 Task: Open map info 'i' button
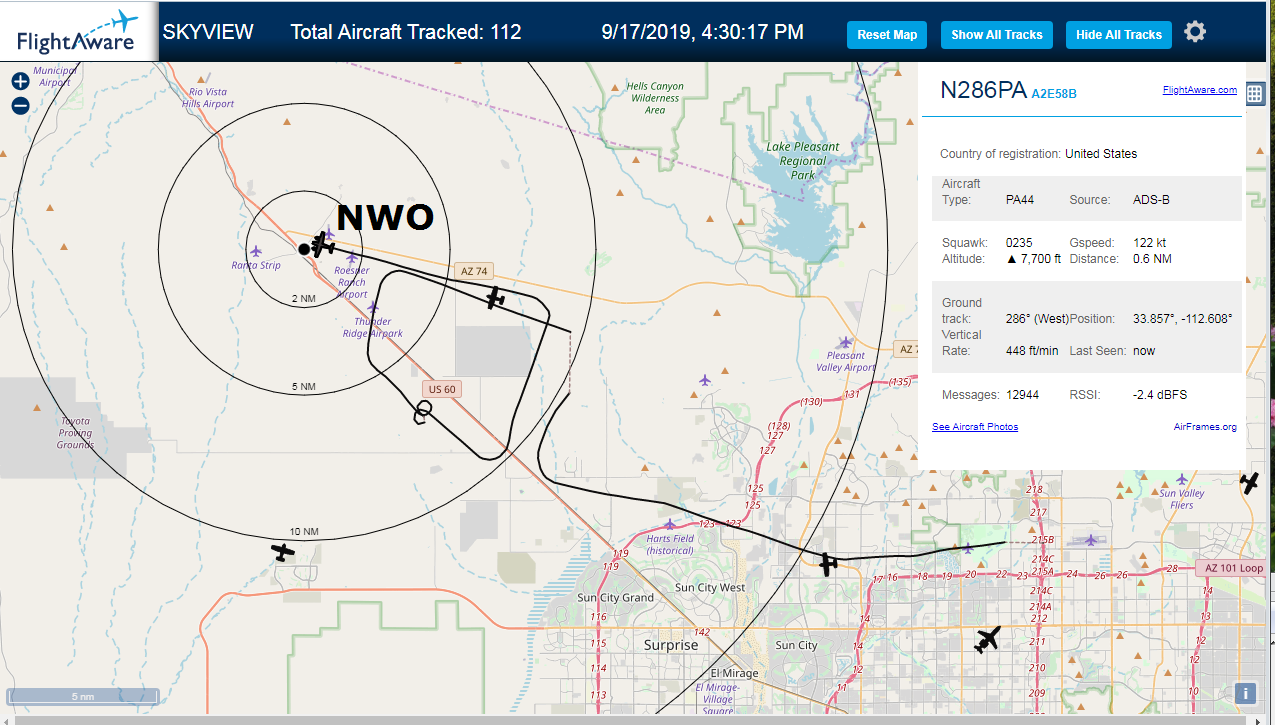point(1246,693)
